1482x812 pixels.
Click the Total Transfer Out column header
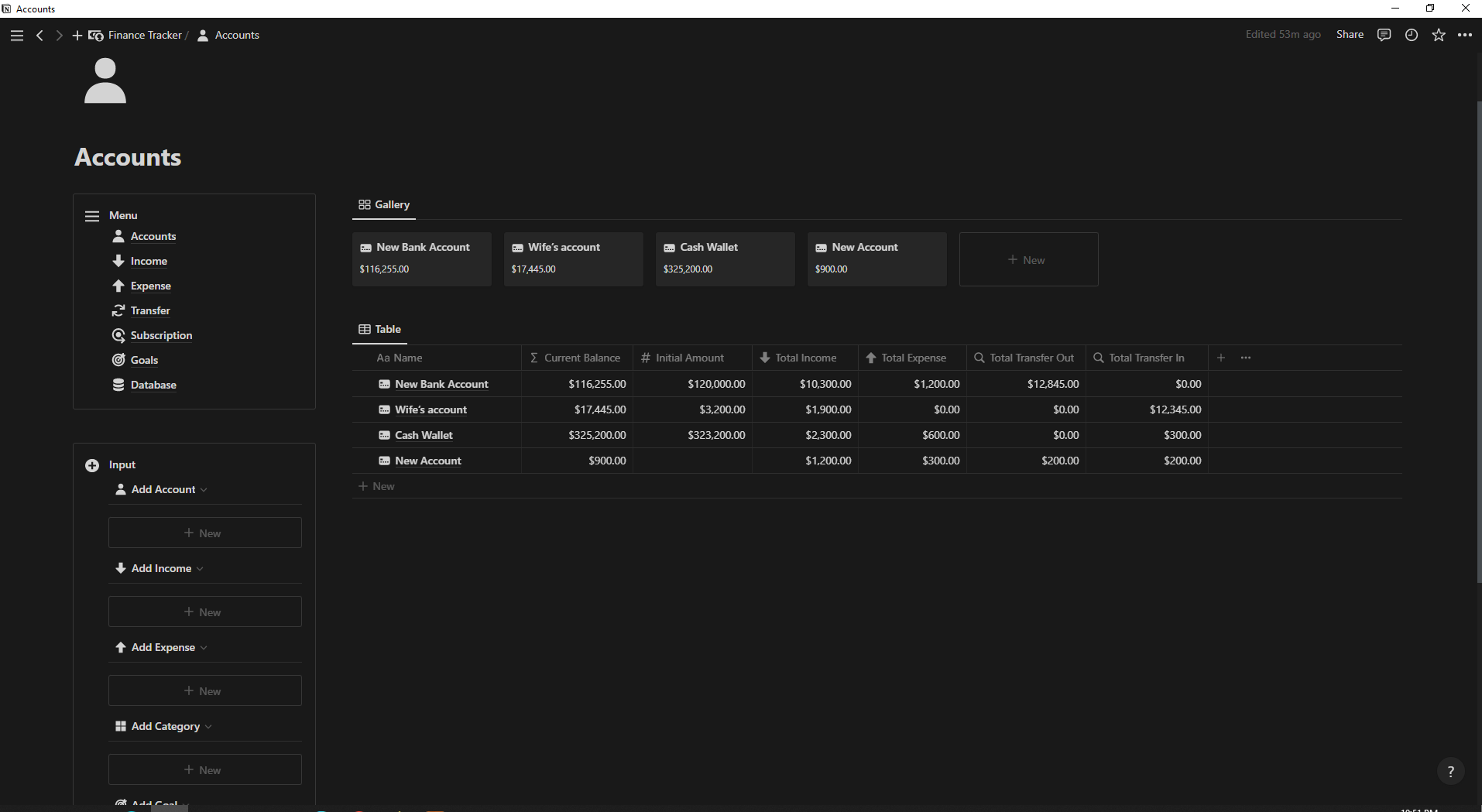(x=1026, y=358)
